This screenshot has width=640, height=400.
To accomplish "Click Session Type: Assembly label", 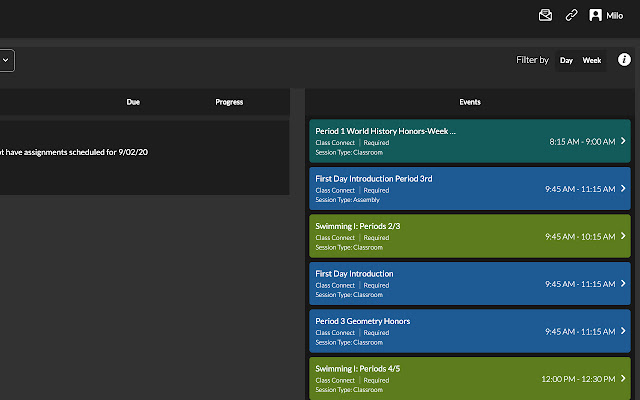I will (x=347, y=200).
